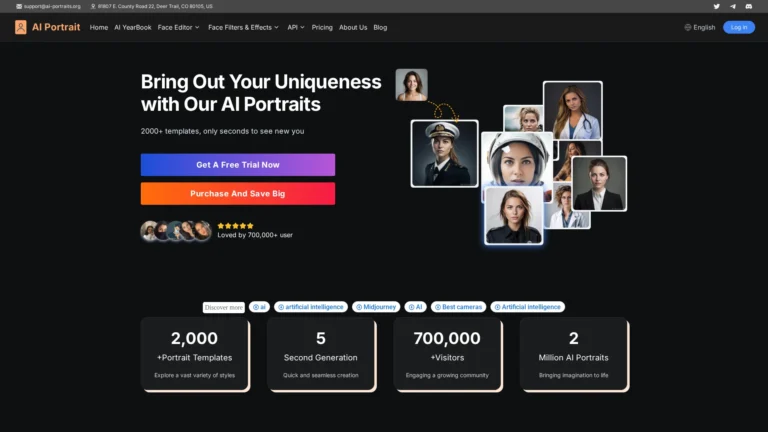
Task: Click the email envelope icon in top bar
Action: 19,6
